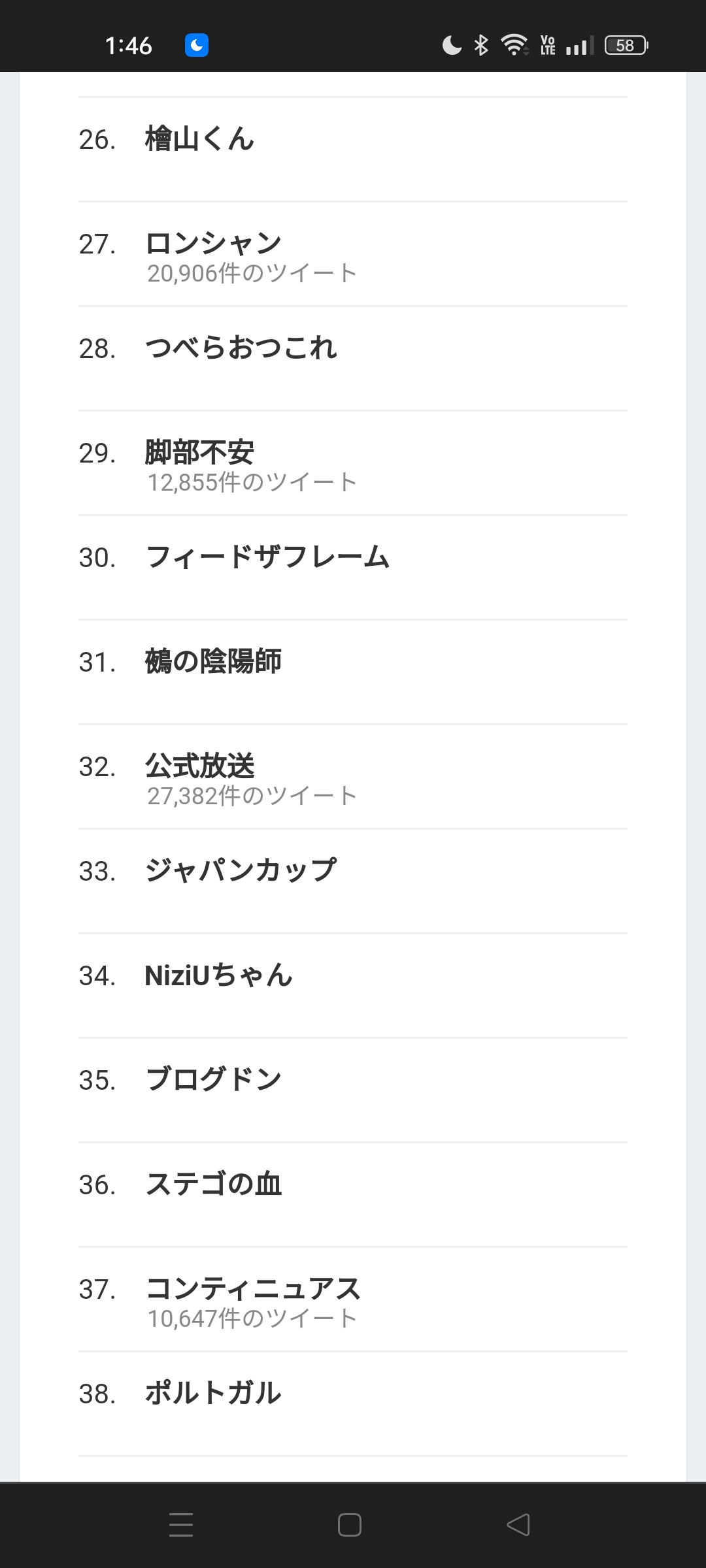
Task: Tap the Bluetooth status icon
Action: tap(481, 45)
